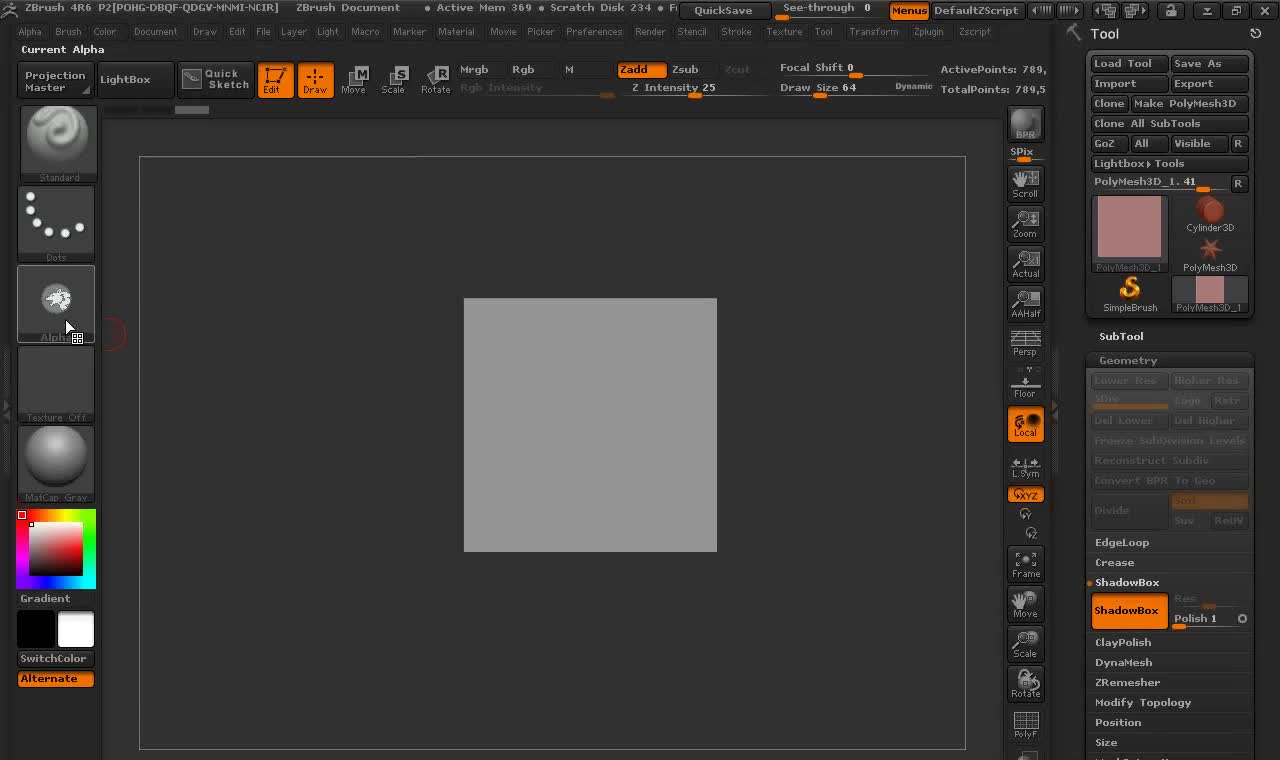The width and height of the screenshot is (1280, 760).
Task: Select the Zoom canvas tool
Action: (x=1025, y=223)
